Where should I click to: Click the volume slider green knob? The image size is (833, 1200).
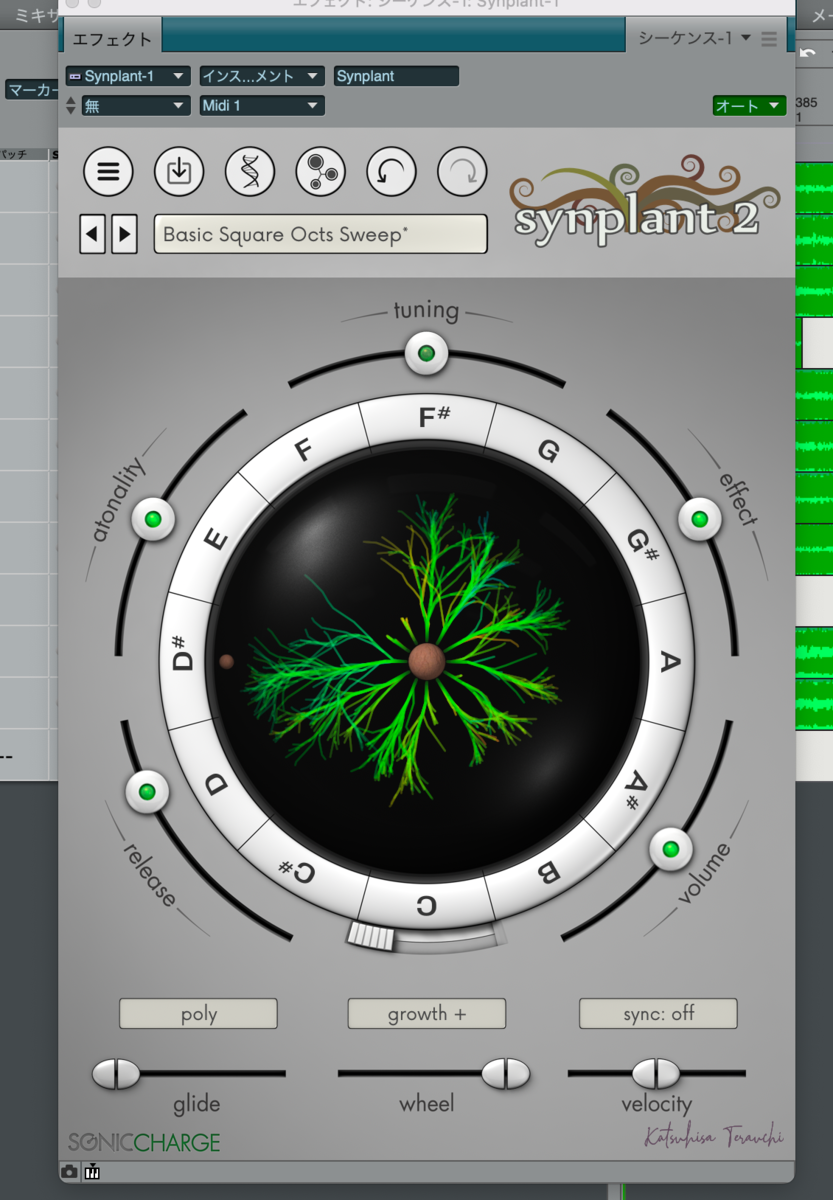point(671,850)
